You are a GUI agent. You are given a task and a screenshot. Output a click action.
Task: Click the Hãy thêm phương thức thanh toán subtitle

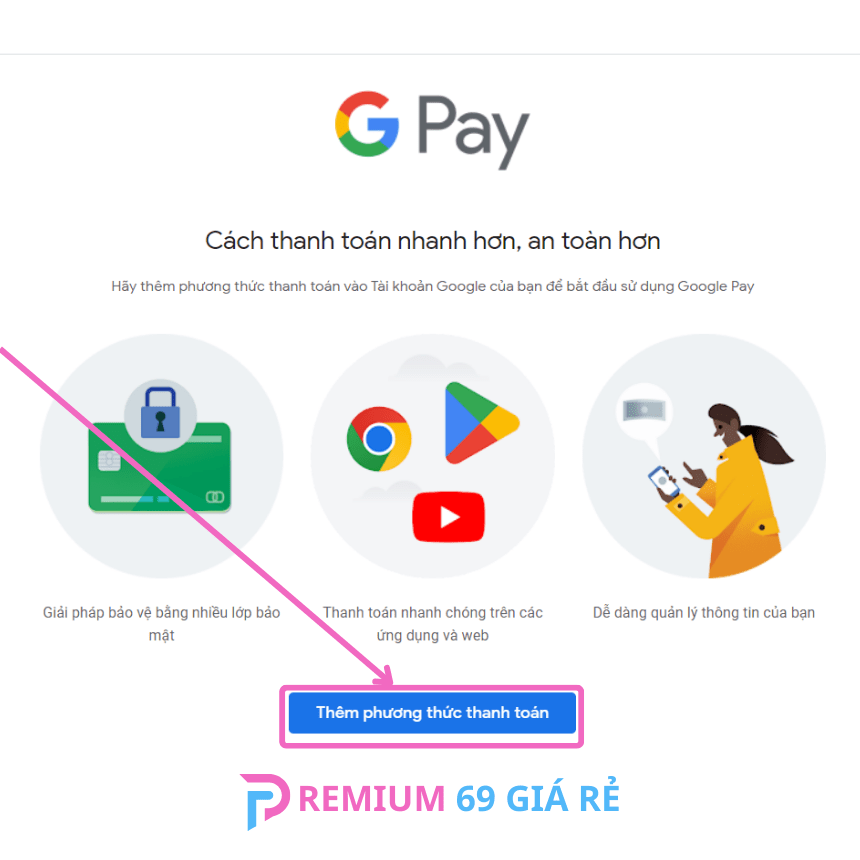tap(432, 286)
